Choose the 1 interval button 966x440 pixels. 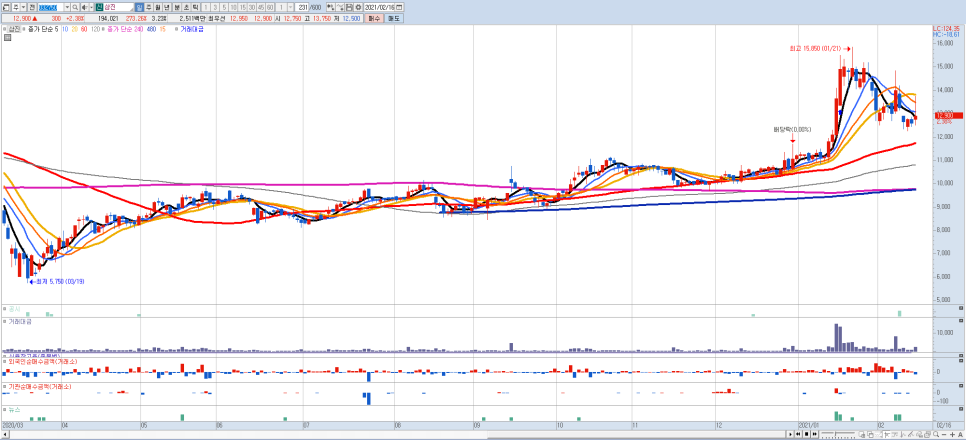206,7
